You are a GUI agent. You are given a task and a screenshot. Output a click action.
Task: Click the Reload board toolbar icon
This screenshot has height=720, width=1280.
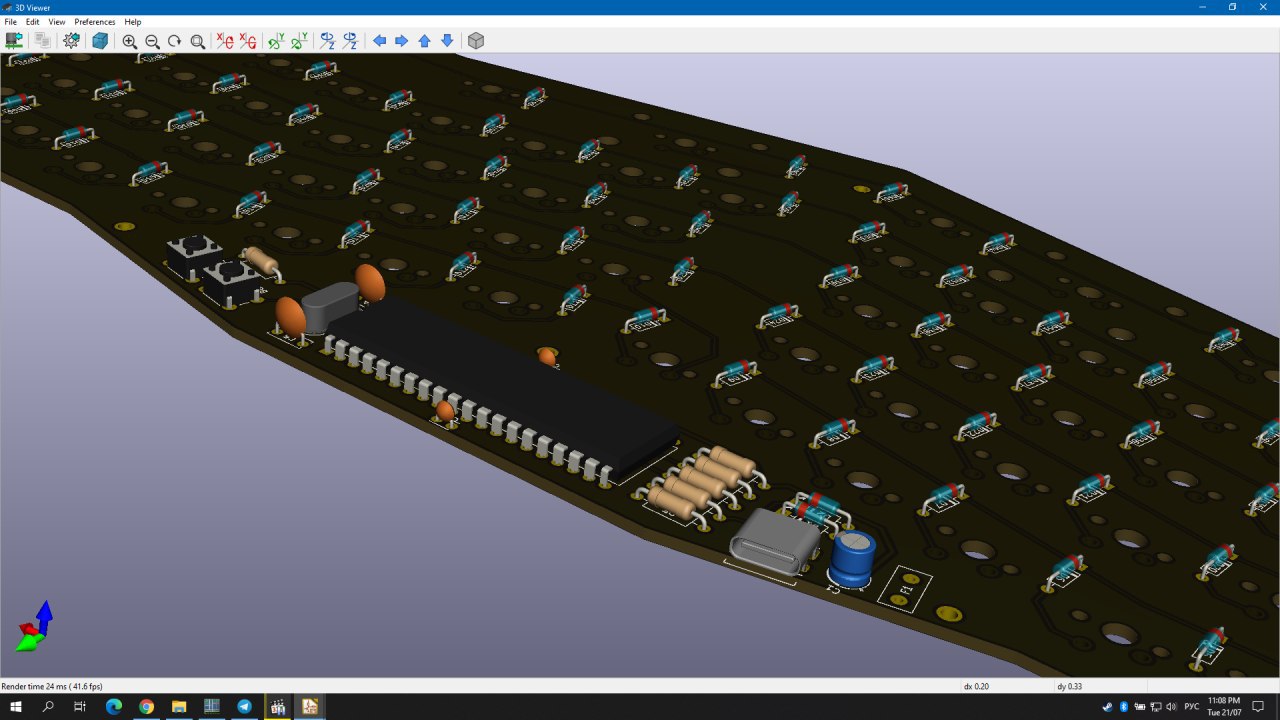pyautogui.click(x=14, y=41)
